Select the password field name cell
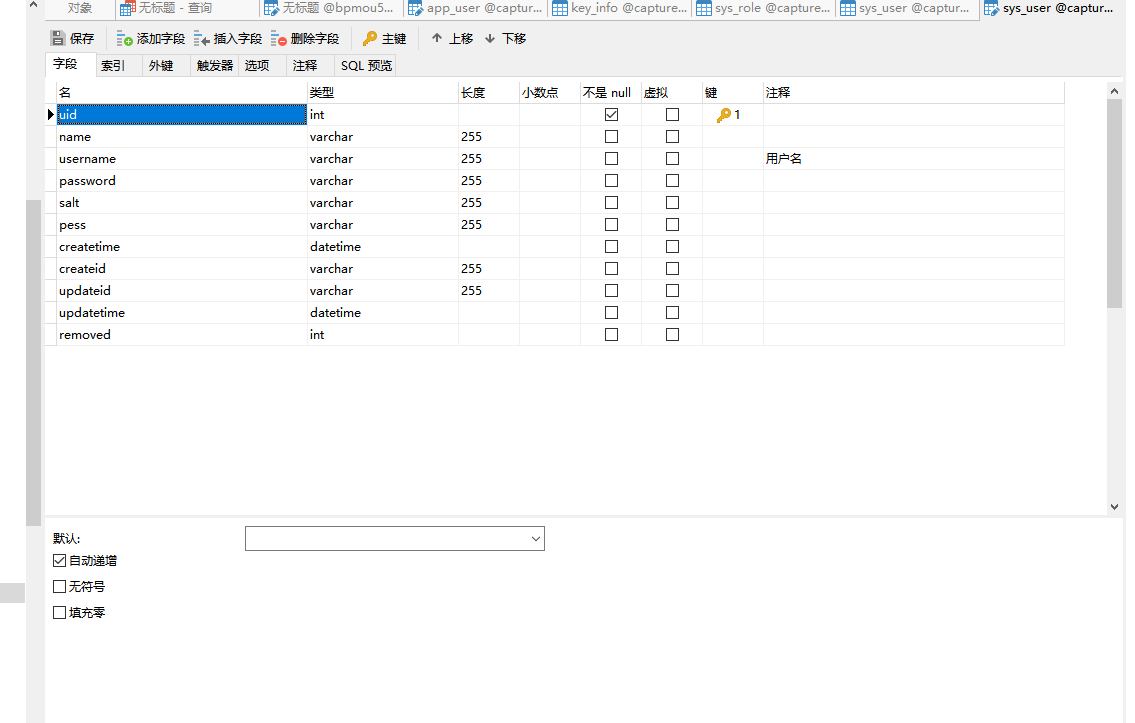1135x723 pixels. click(182, 180)
